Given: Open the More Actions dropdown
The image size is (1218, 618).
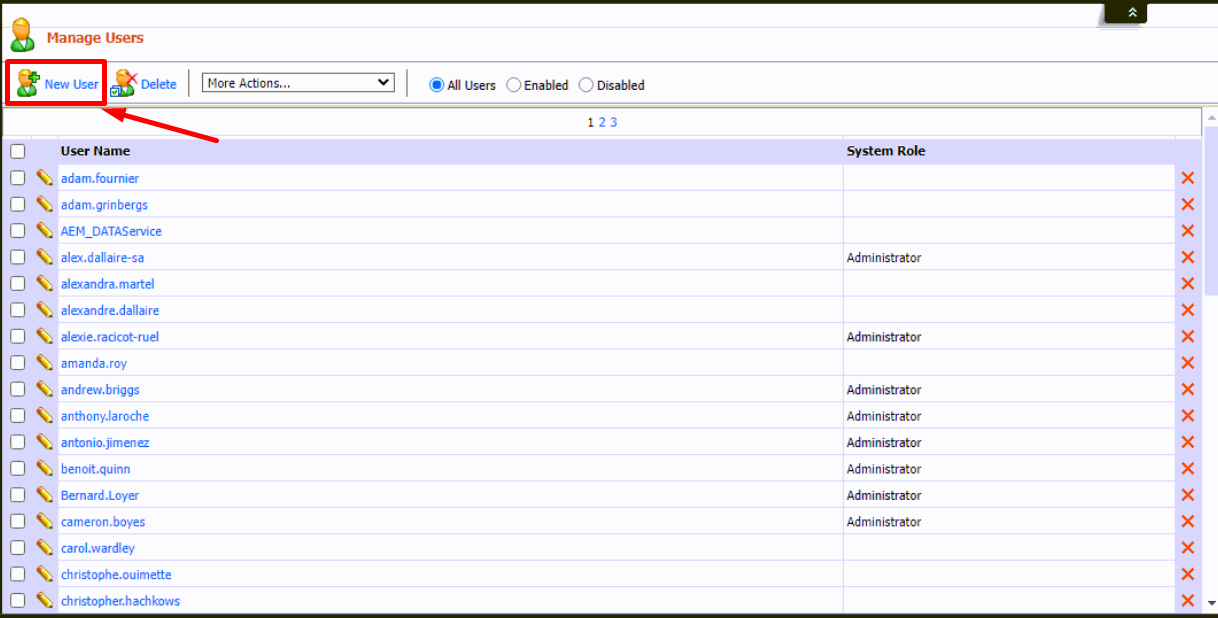Looking at the screenshot, I should 298,83.
